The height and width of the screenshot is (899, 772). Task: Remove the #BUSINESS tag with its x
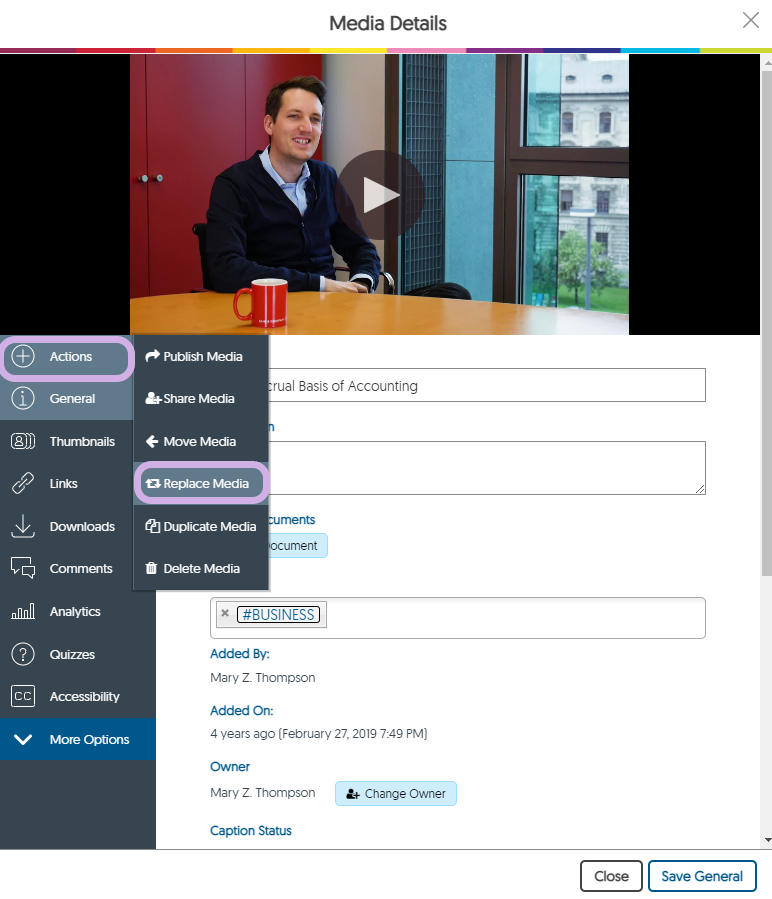click(225, 614)
